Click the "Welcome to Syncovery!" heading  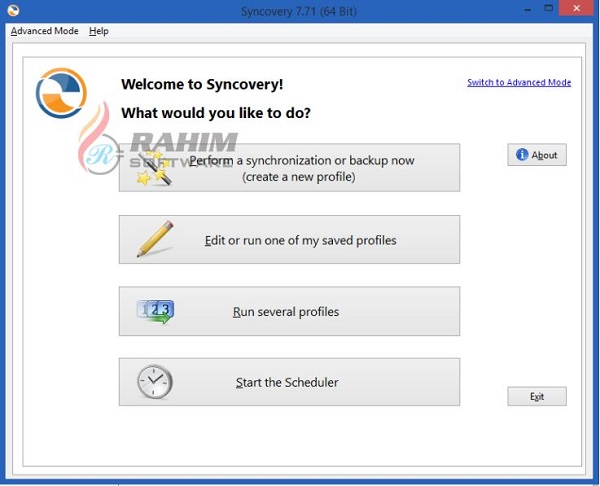tap(202, 84)
